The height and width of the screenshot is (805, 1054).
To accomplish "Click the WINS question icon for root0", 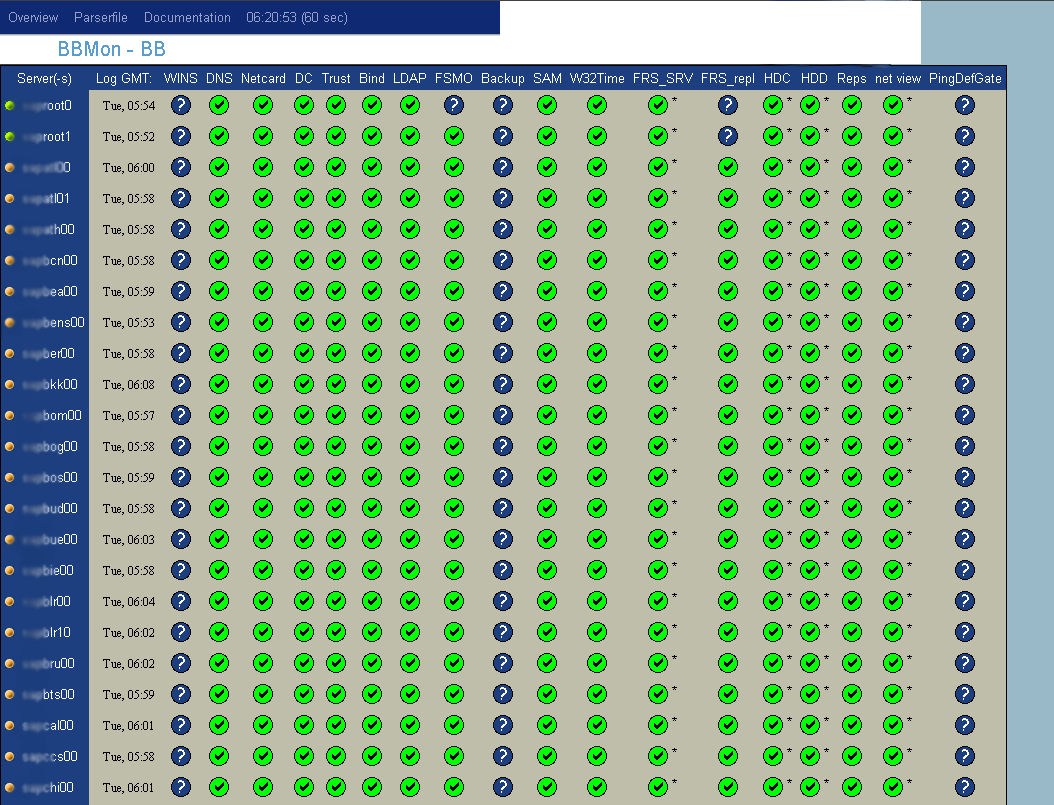I will coord(181,105).
